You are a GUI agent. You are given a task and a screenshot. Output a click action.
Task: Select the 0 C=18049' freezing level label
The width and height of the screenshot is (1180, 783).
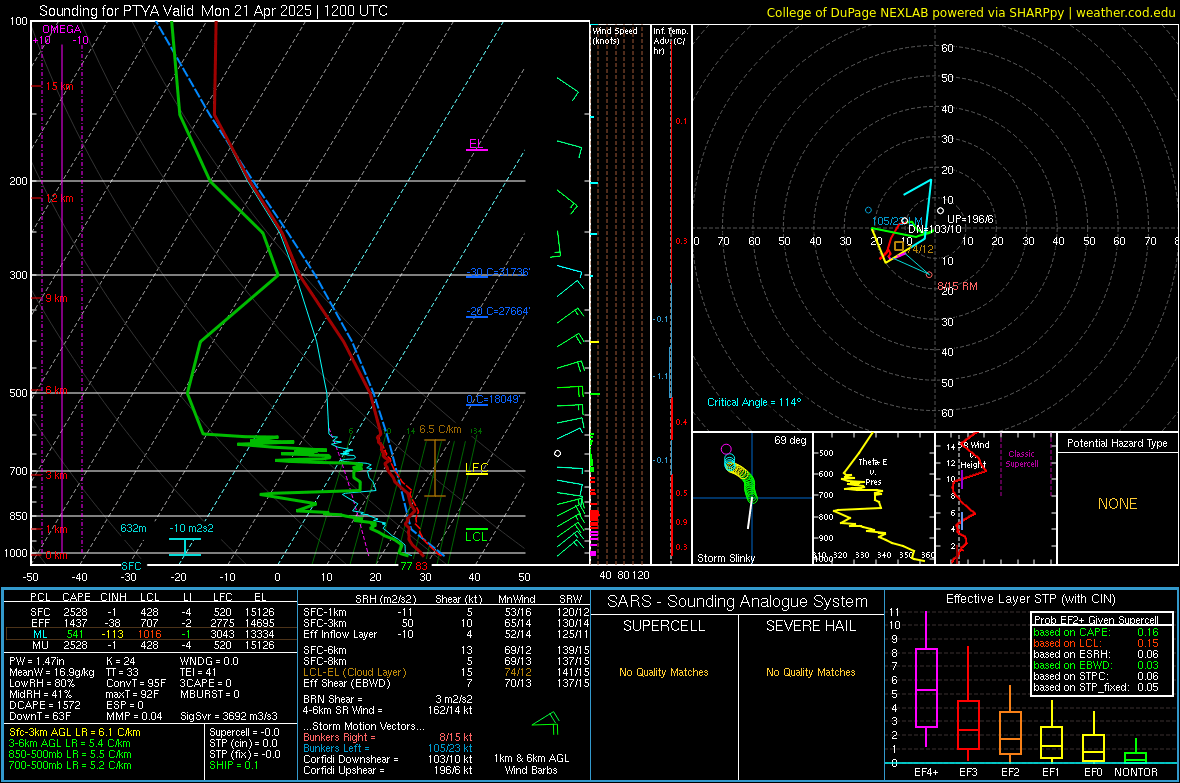point(494,399)
